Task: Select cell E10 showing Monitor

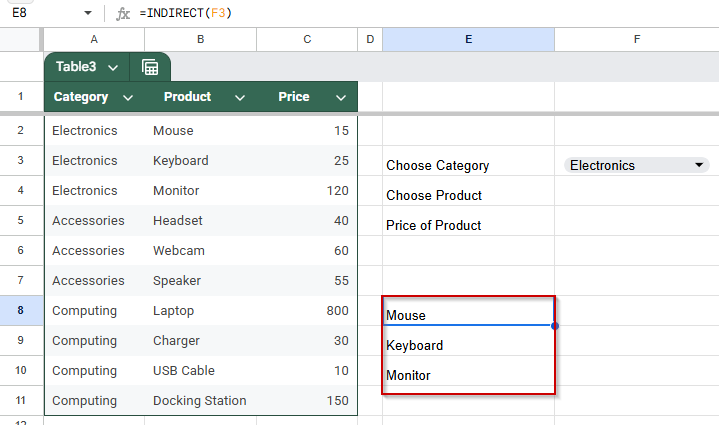Action: (x=469, y=370)
